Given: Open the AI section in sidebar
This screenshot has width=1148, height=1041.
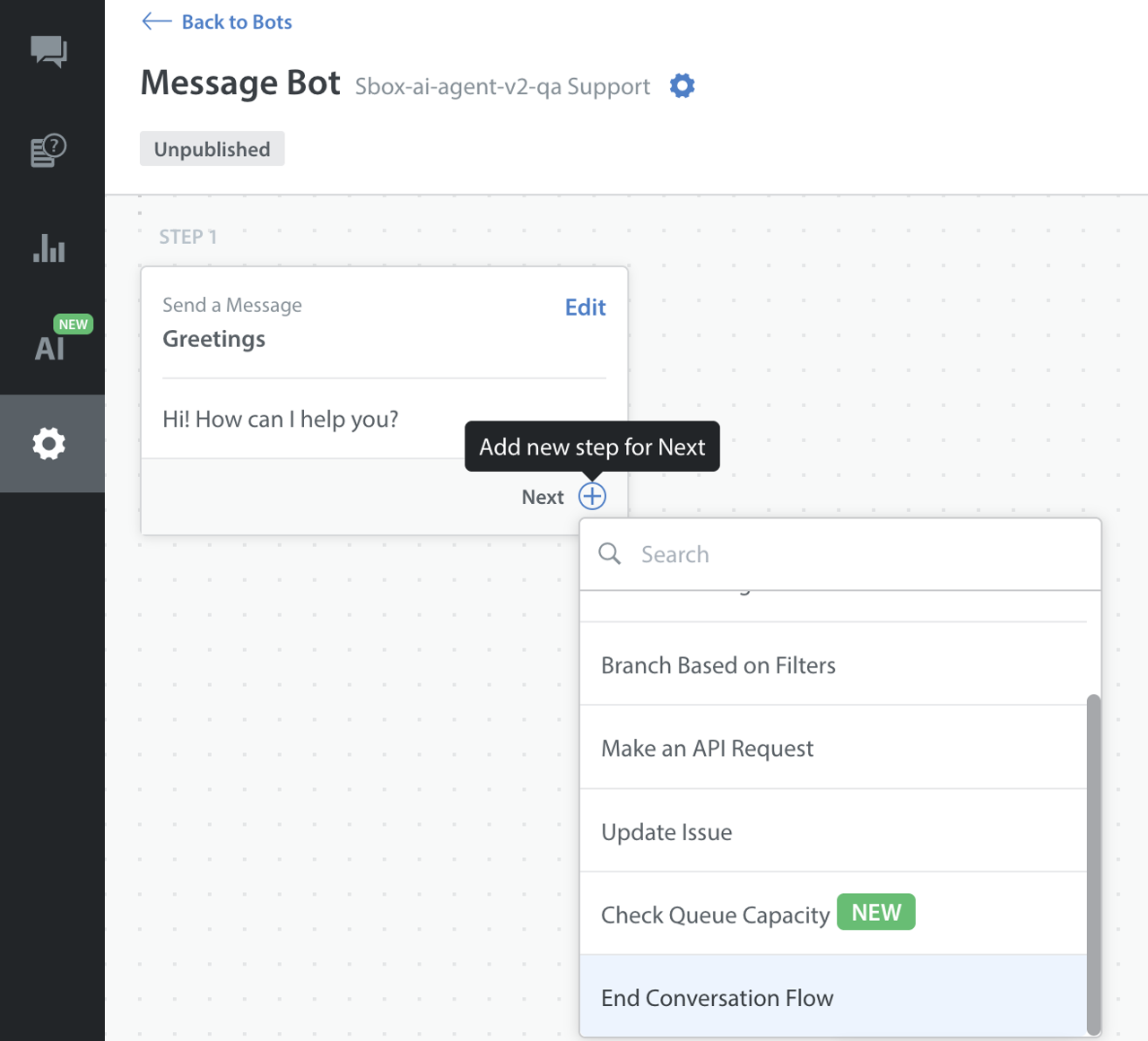Looking at the screenshot, I should 50,347.
